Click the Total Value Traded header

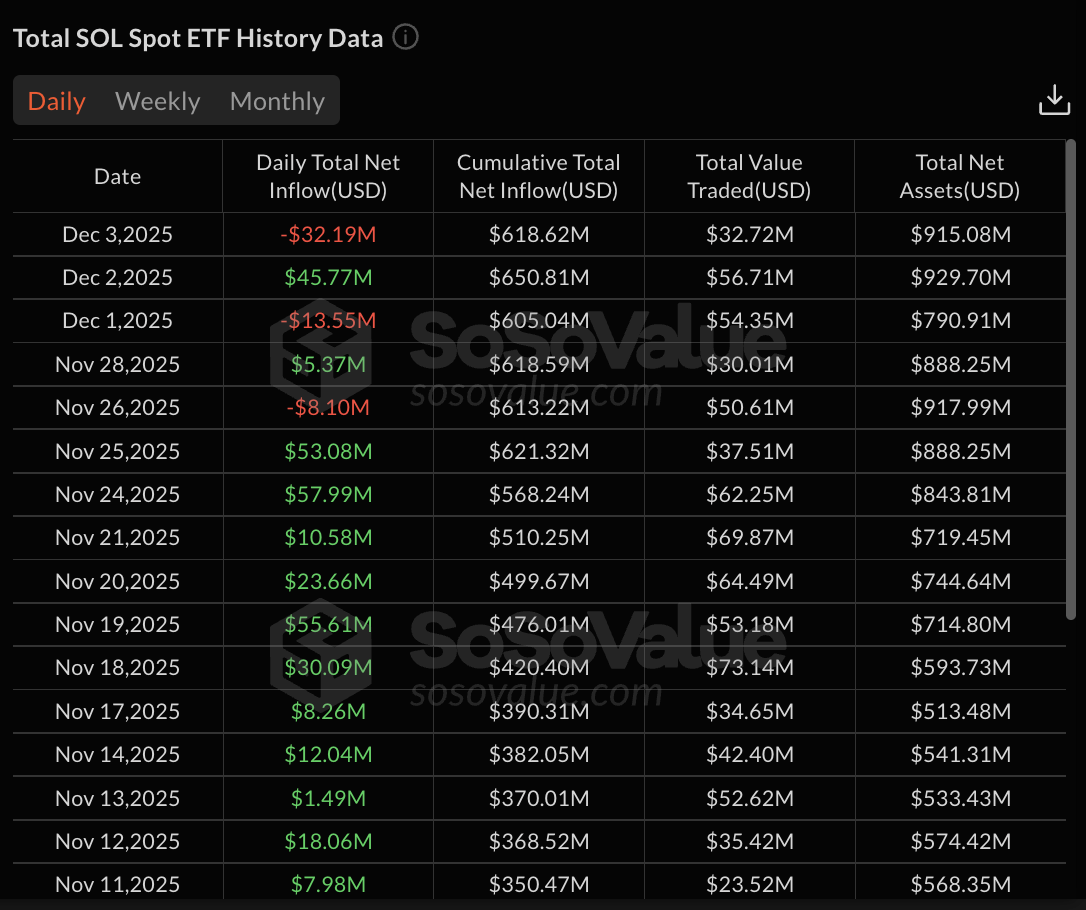(749, 177)
